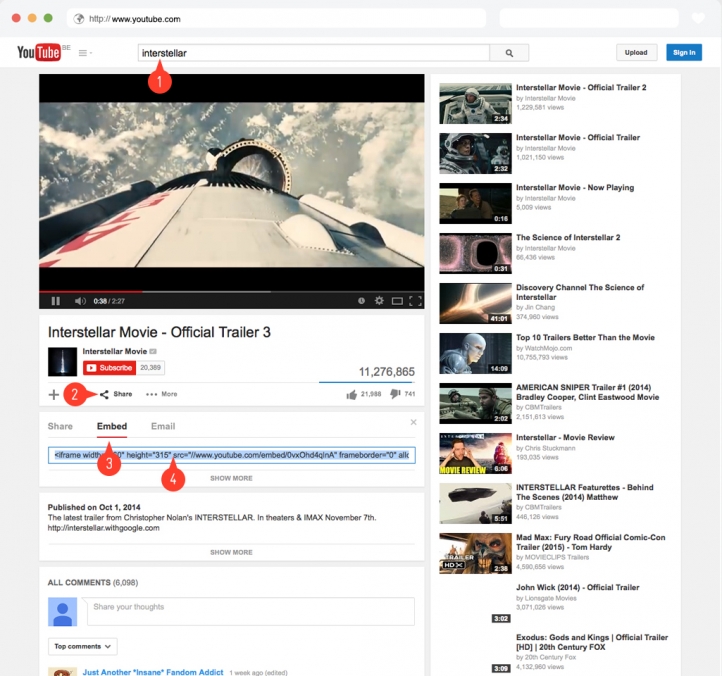The height and width of the screenshot is (676, 722).
Task: Open Top 10 Trailers Better Than Movie thumbnail
Action: (x=475, y=354)
